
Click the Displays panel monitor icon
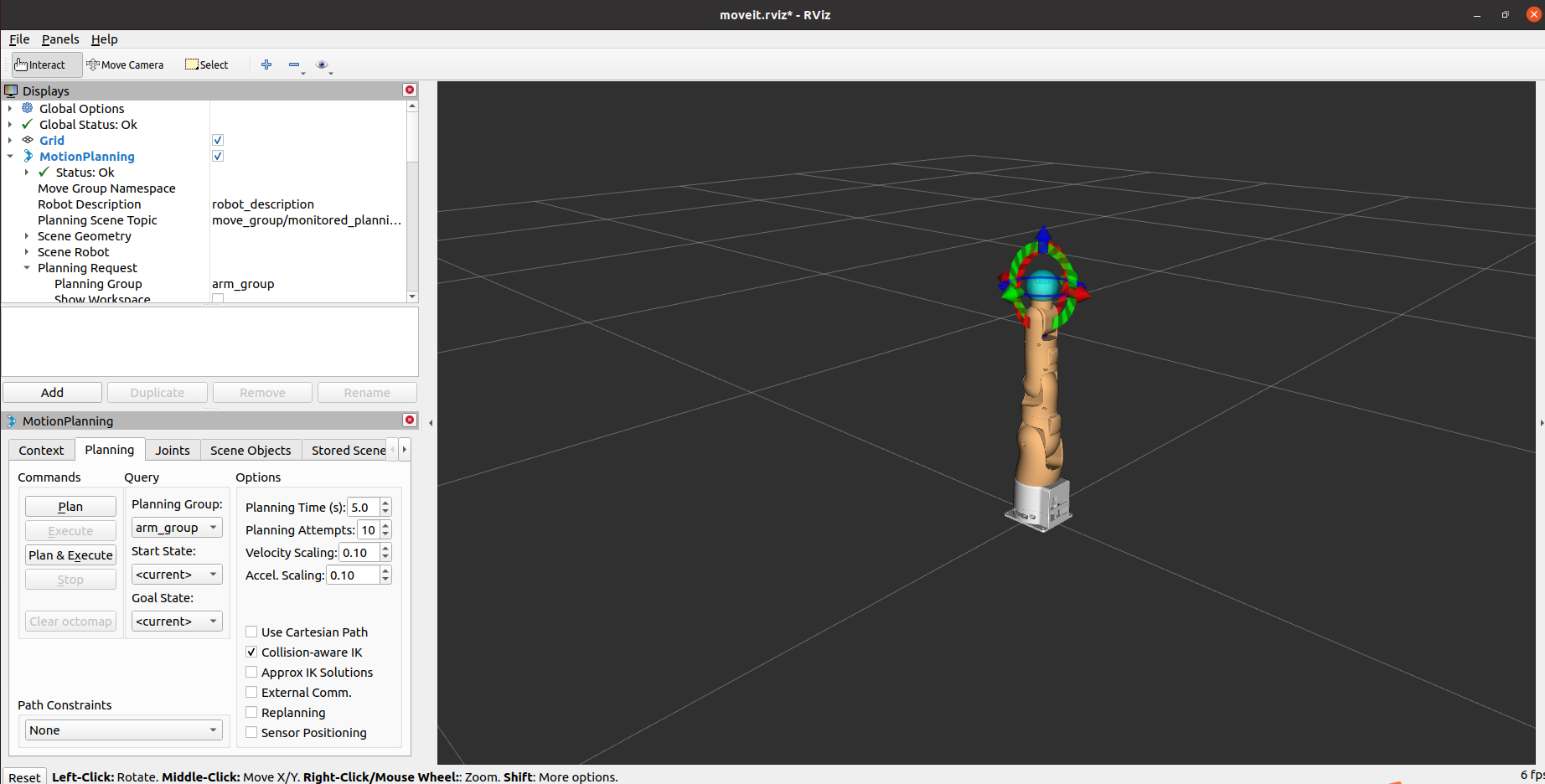(11, 90)
